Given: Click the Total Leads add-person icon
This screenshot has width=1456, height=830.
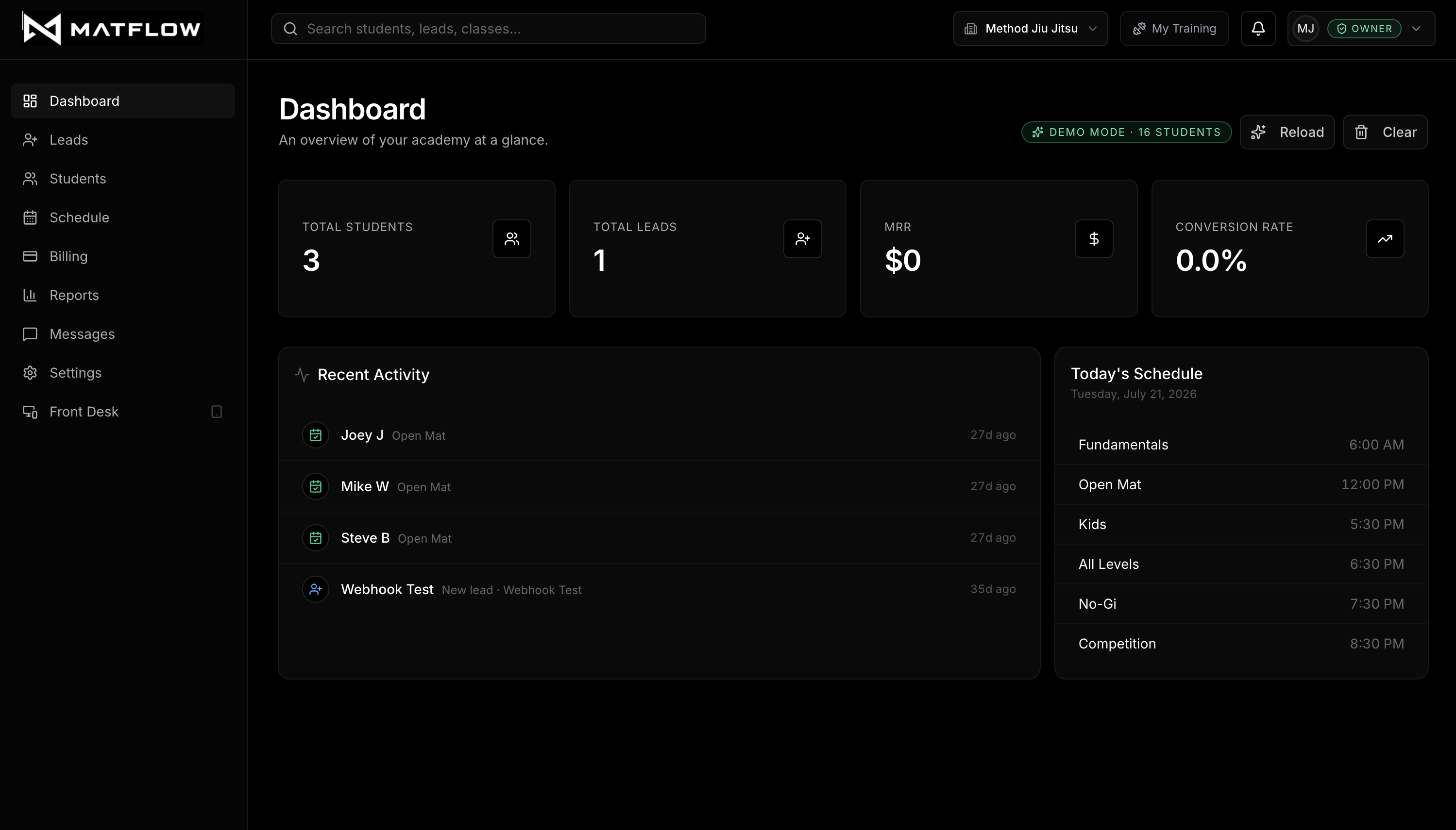Looking at the screenshot, I should (x=802, y=239).
